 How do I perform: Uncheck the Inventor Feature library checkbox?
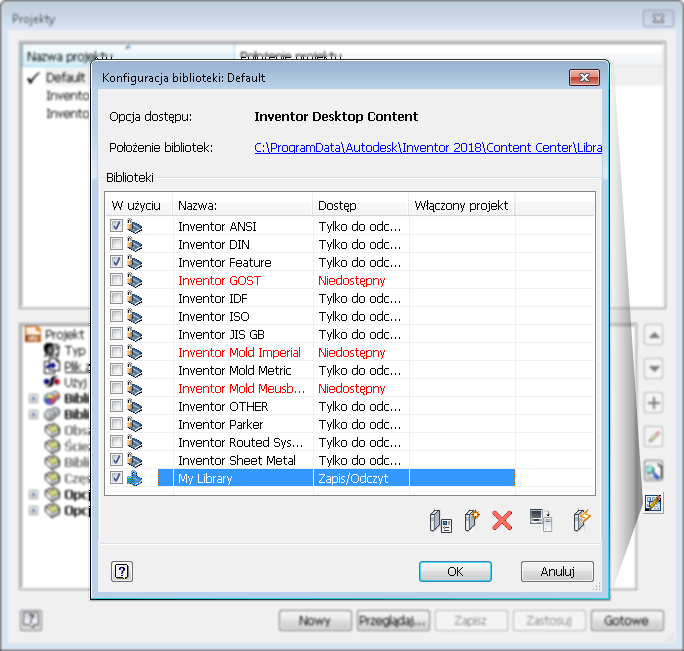pyautogui.click(x=116, y=261)
